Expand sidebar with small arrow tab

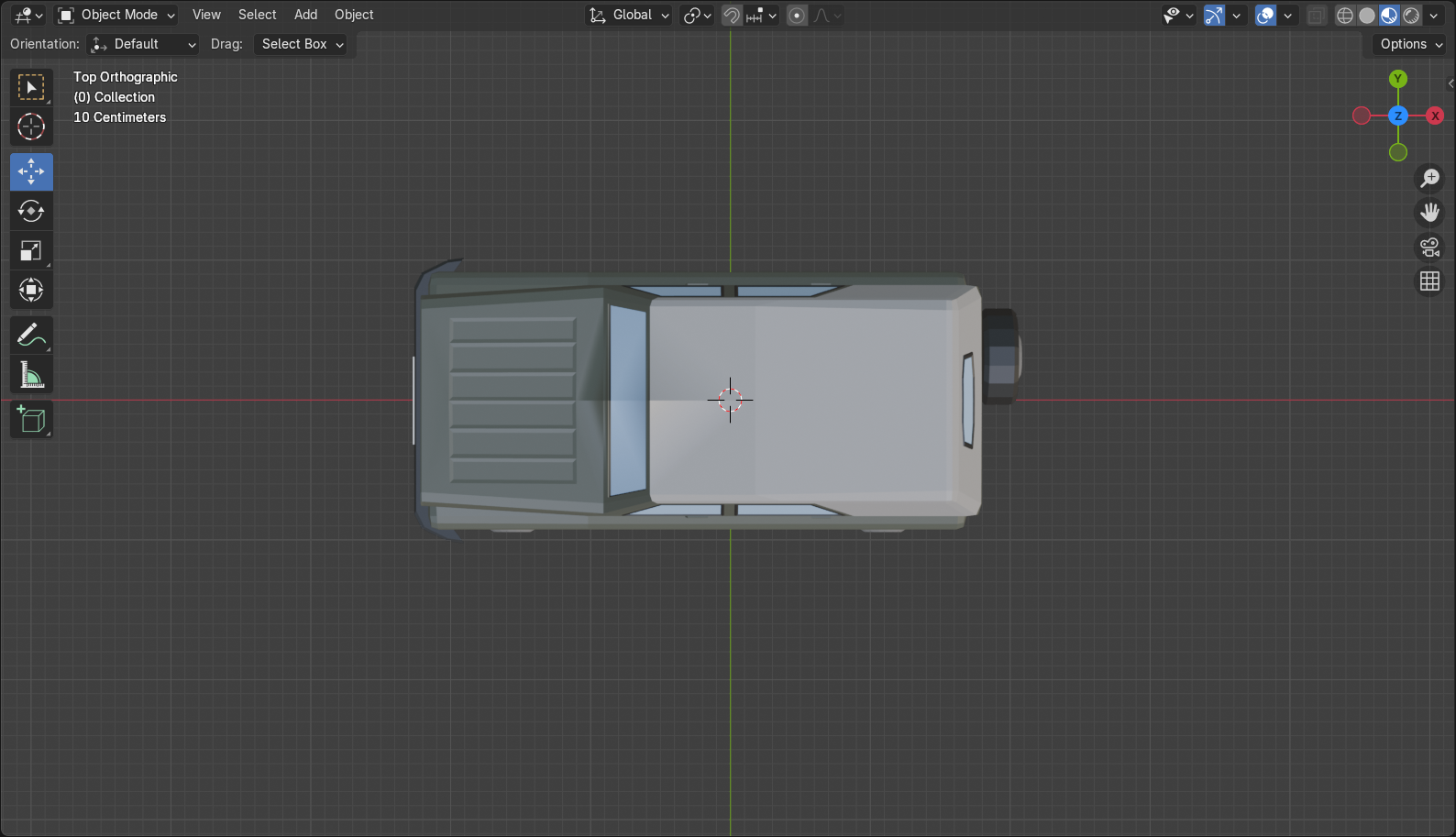(x=1450, y=83)
